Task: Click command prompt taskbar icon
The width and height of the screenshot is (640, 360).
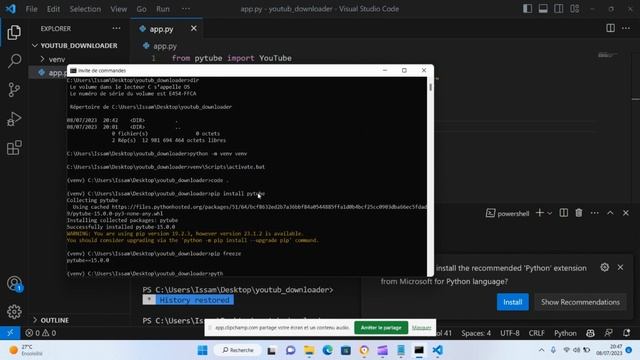Action: 419,350
